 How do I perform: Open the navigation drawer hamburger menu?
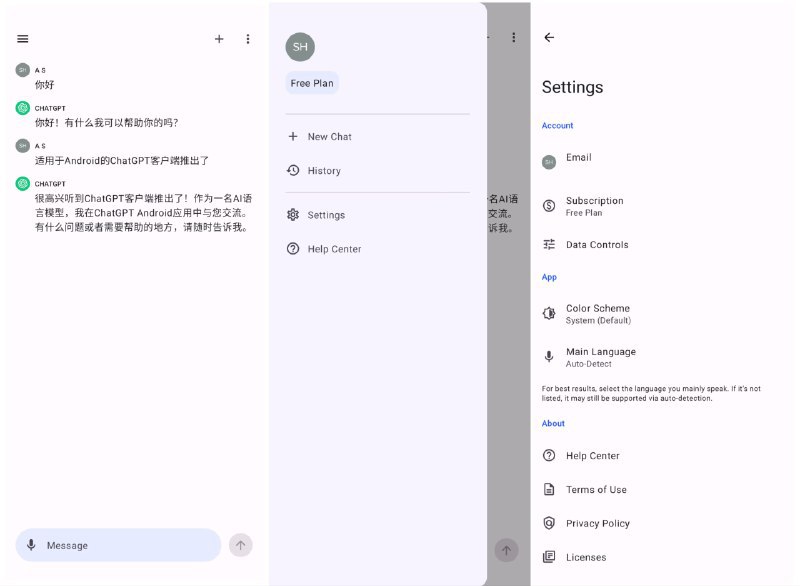click(22, 39)
